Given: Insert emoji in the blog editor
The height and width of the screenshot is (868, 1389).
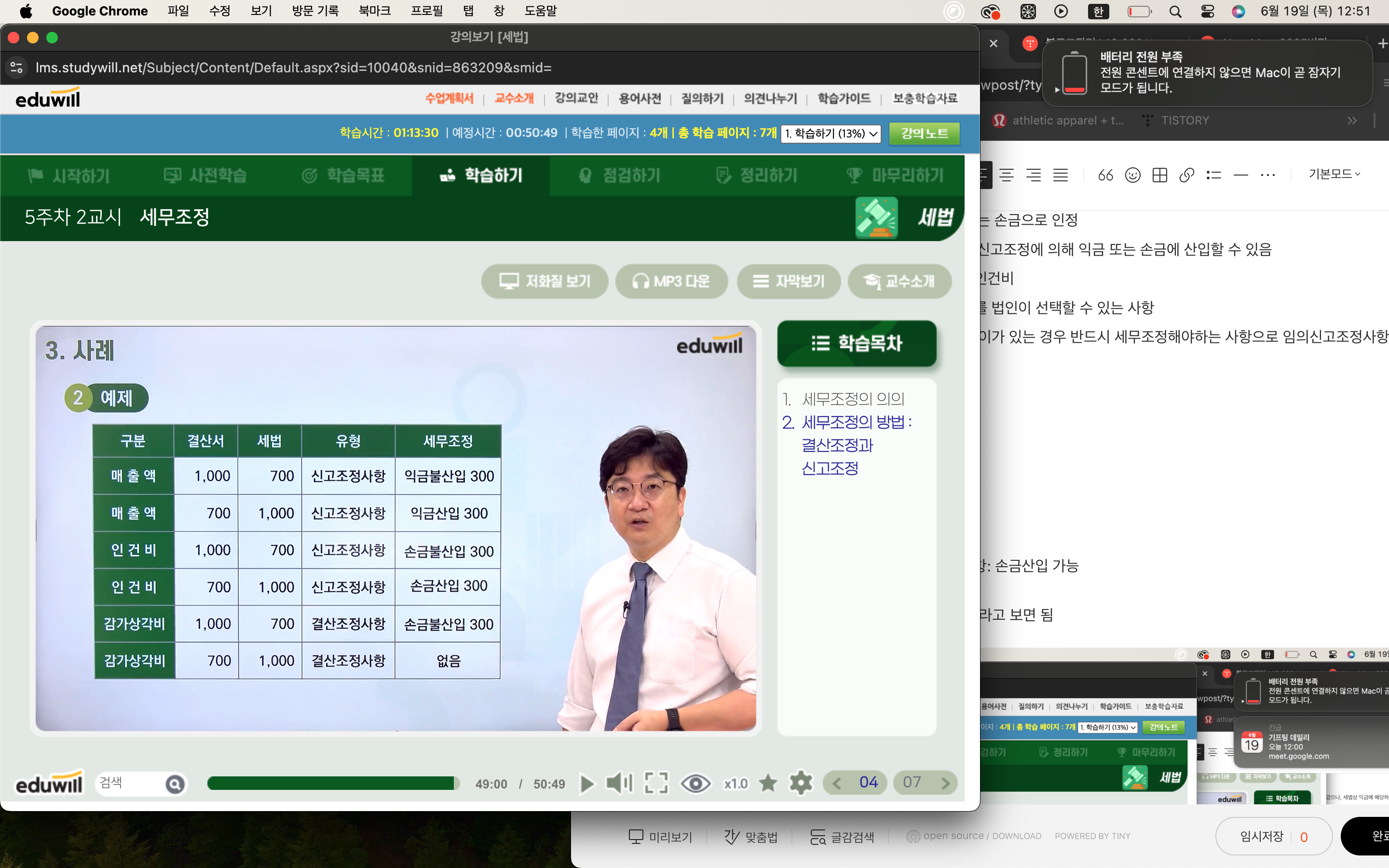Looking at the screenshot, I should (1132, 175).
